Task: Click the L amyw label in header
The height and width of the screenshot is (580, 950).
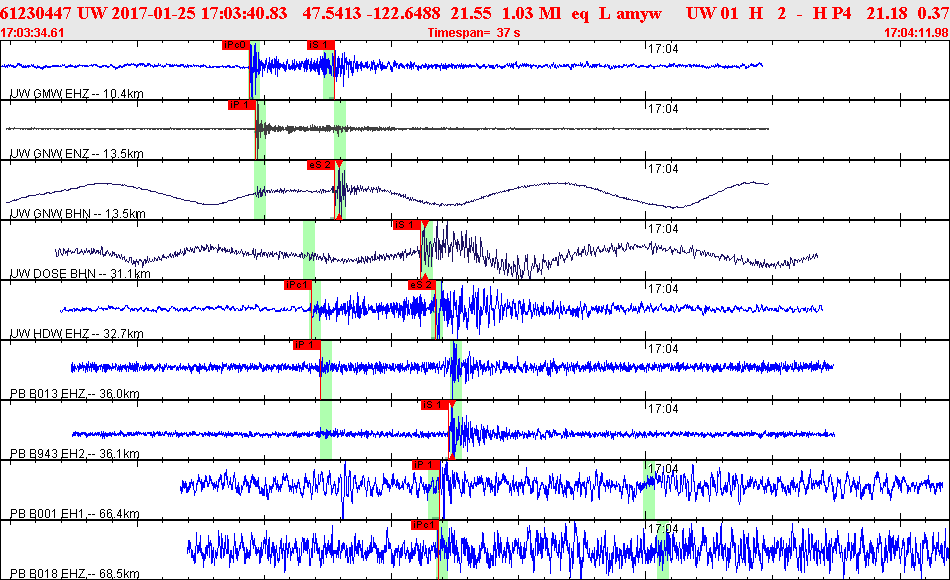Action: click(x=630, y=13)
